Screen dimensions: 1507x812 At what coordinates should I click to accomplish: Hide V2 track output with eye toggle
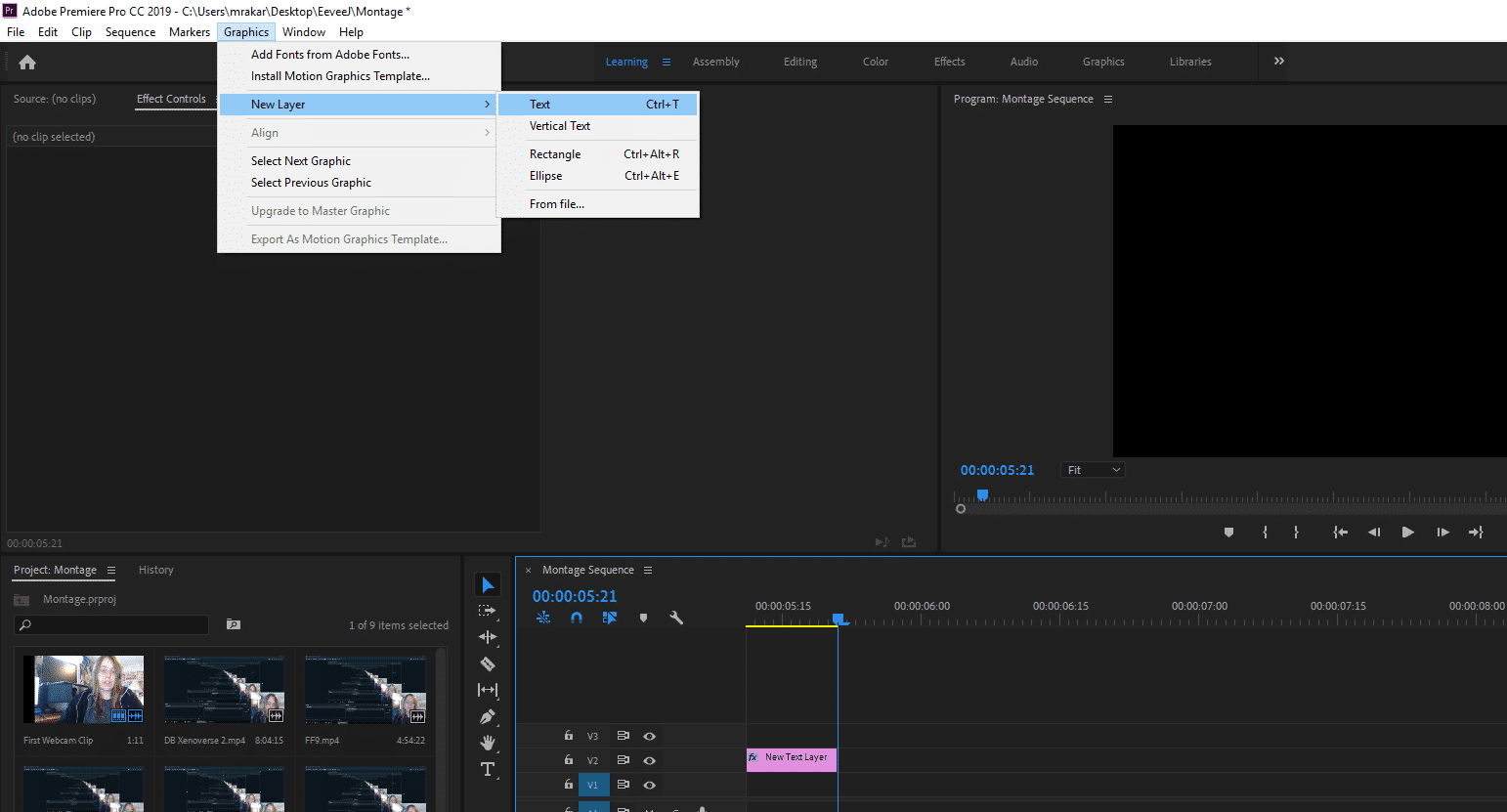[650, 759]
